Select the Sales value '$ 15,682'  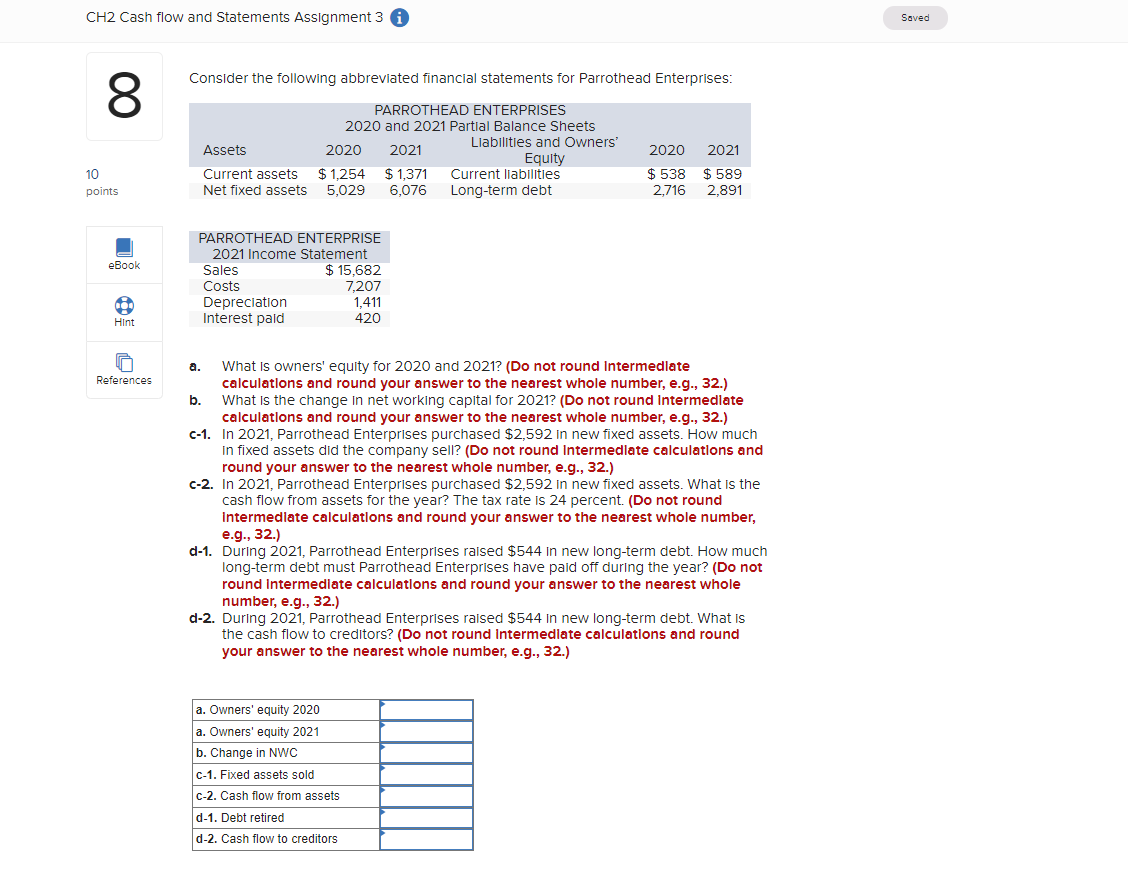pyautogui.click(x=352, y=271)
